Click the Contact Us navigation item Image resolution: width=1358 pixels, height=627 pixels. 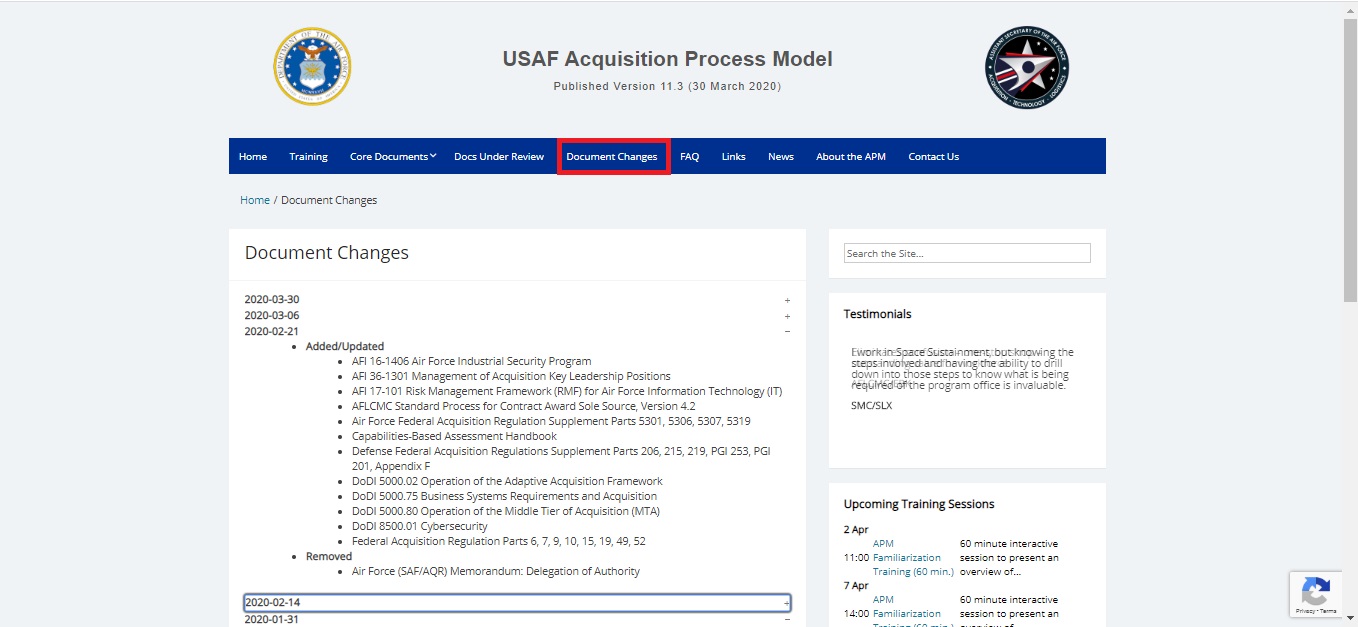(x=933, y=156)
